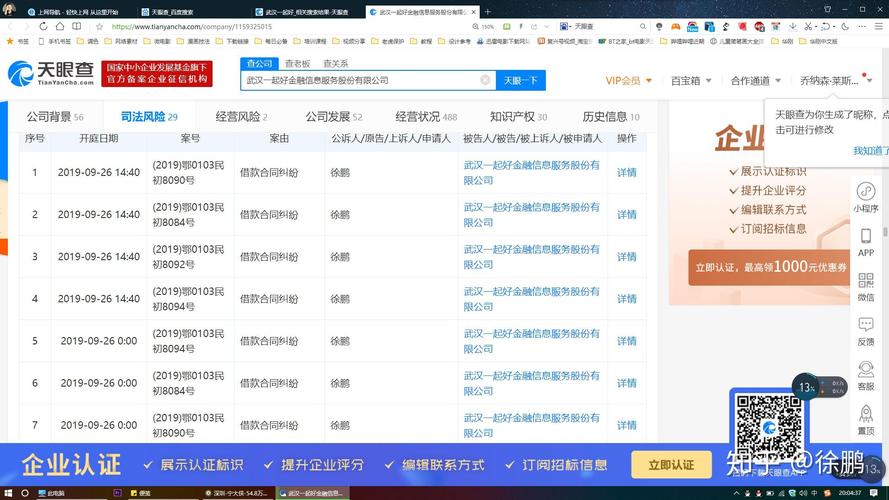
Task: Open the action center notification icon
Action: click(874, 493)
